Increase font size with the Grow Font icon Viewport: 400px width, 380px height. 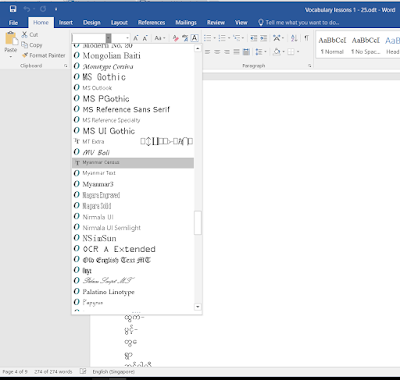click(136, 38)
